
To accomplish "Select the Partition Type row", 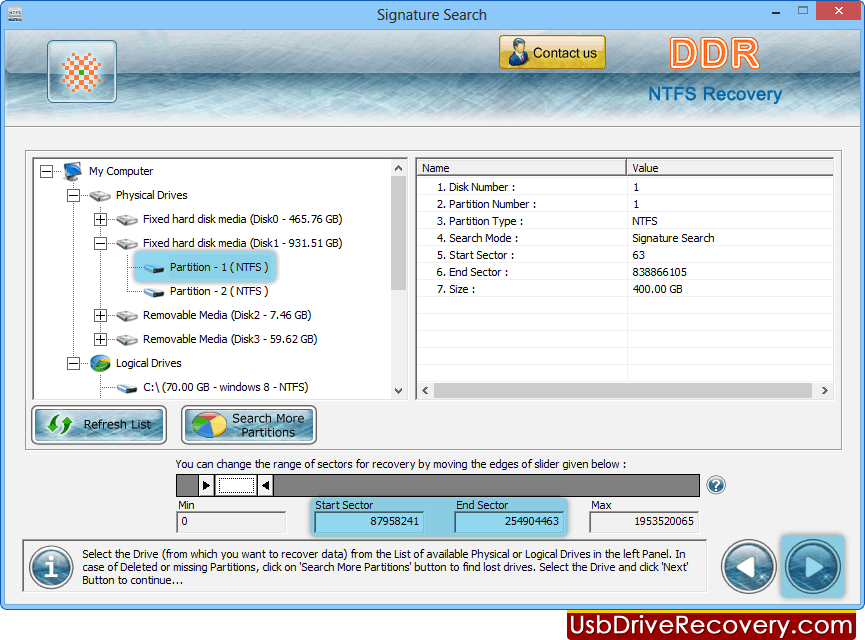I will 624,221.
